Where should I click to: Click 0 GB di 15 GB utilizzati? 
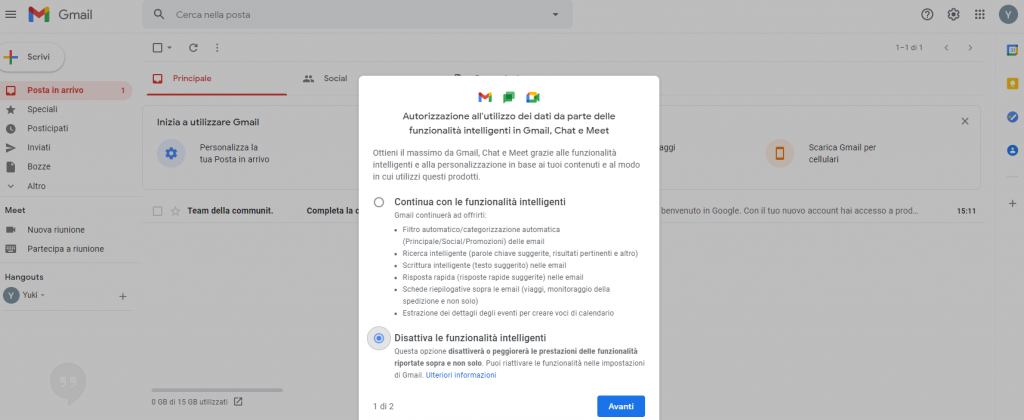189,402
